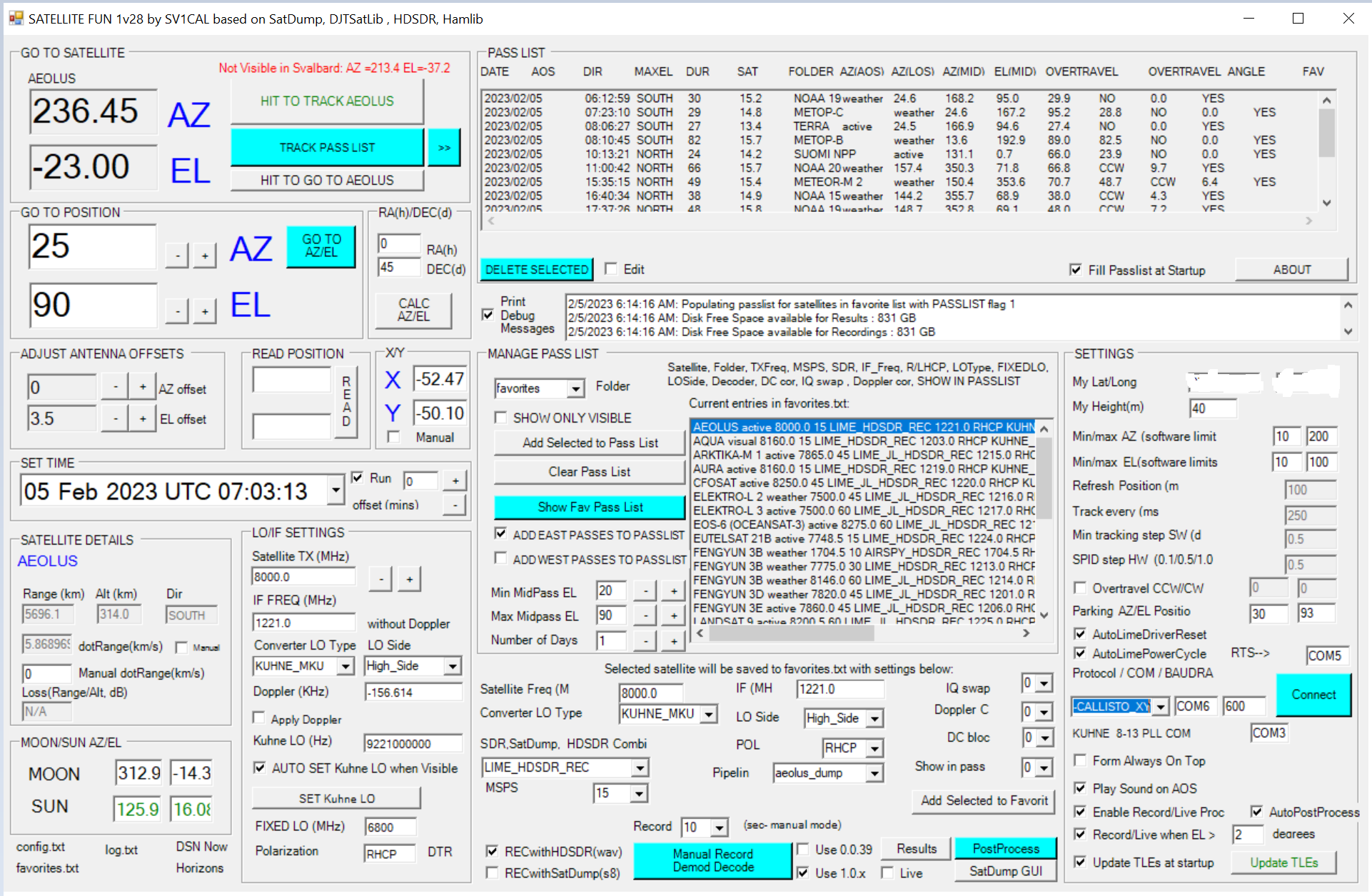Image resolution: width=1372 pixels, height=896 pixels.
Task: Click the >> button beside TRACK PASS LIST
Action: [444, 148]
